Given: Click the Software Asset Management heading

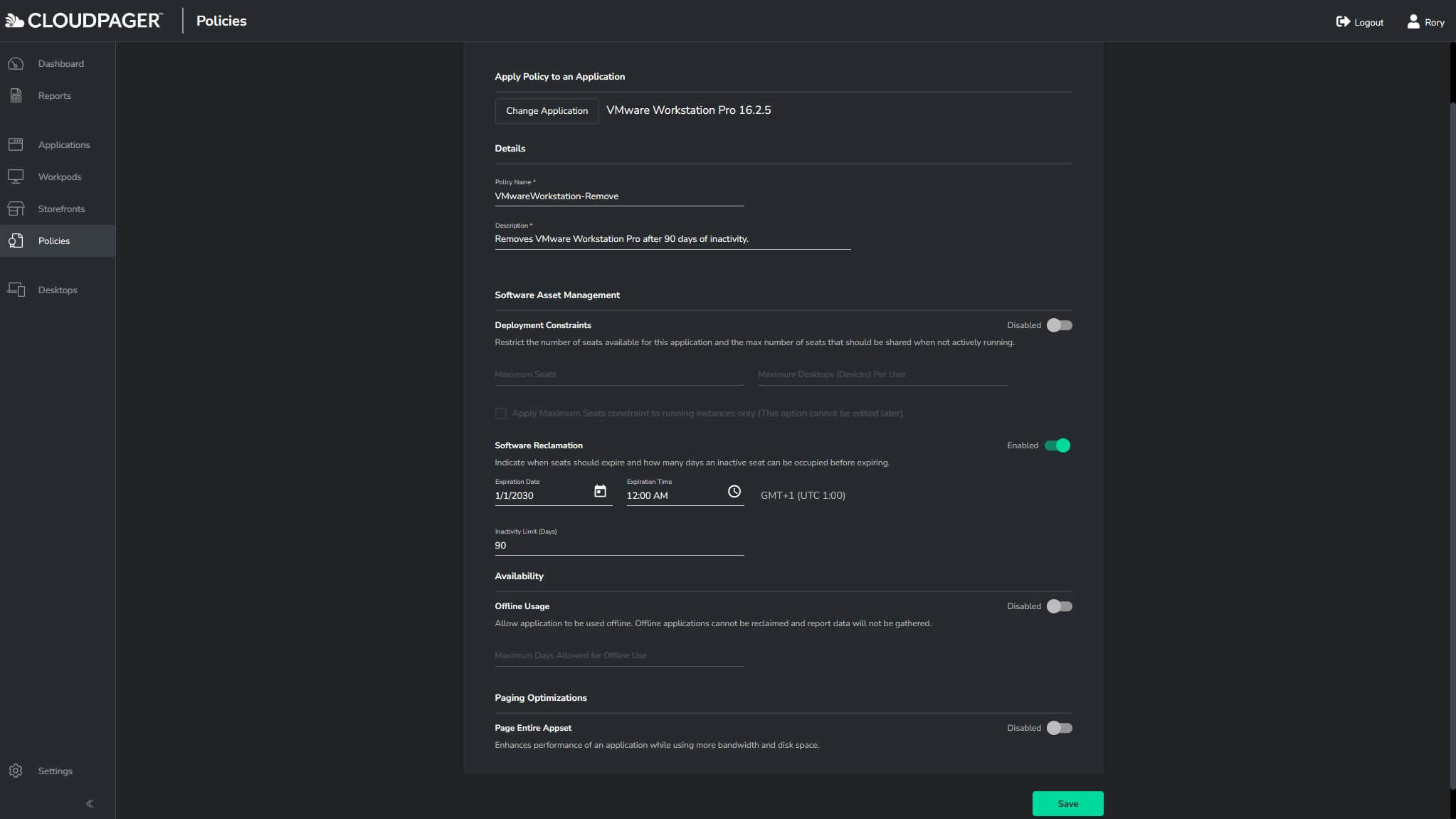Looking at the screenshot, I should pyautogui.click(x=557, y=295).
